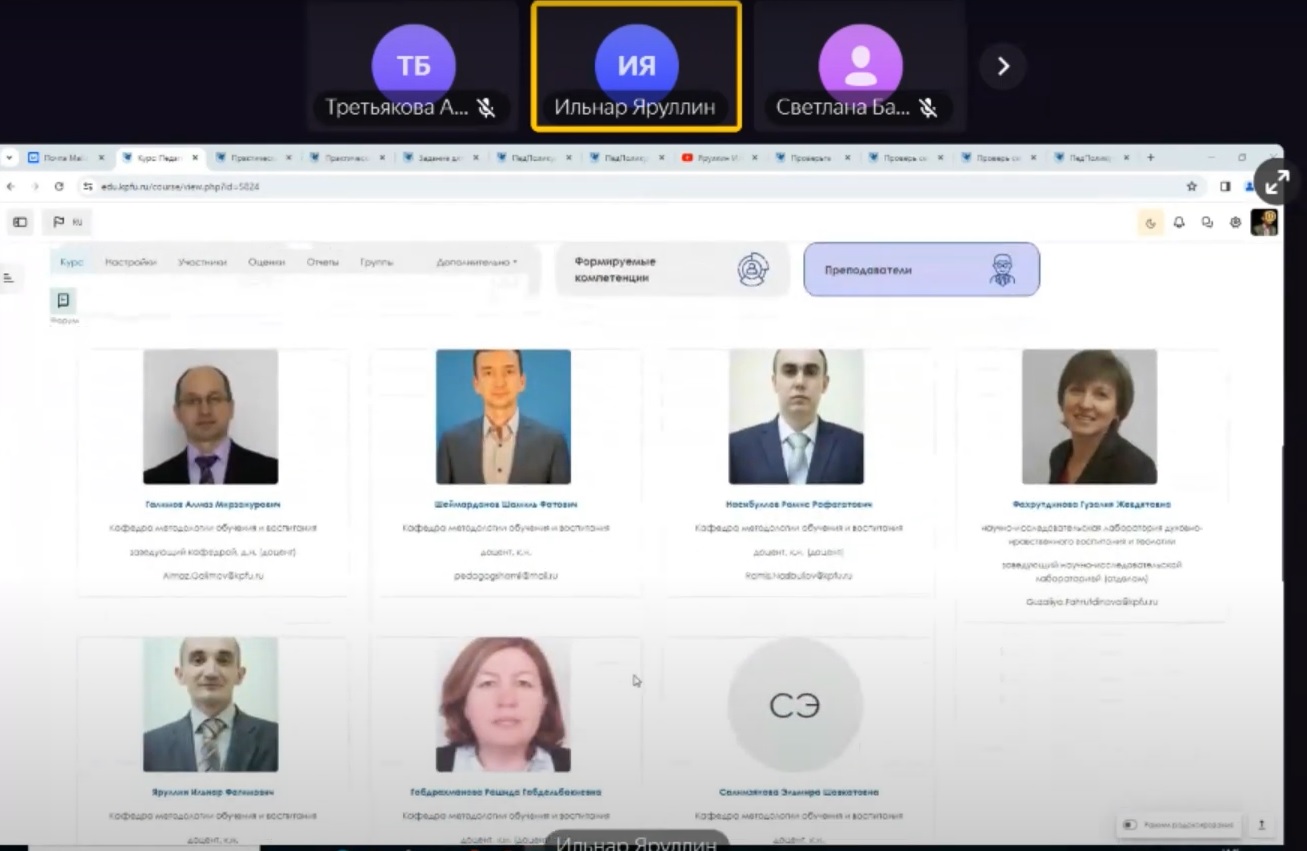The width and height of the screenshot is (1307, 851).
Task: Click the browser address bar
Action: click(x=600, y=186)
